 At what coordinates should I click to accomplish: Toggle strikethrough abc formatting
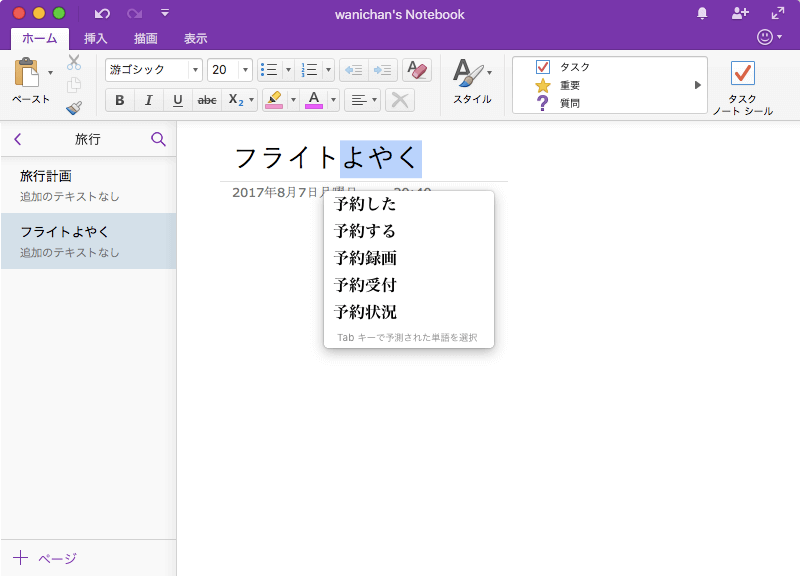207,100
